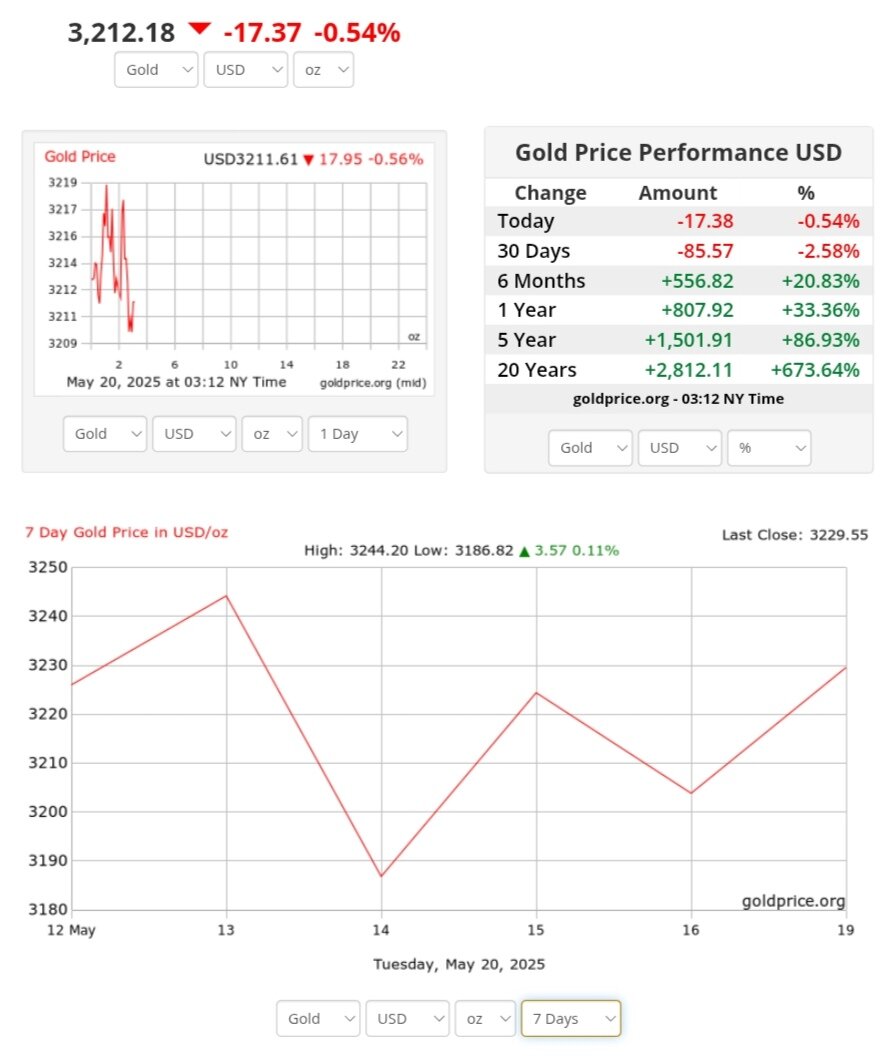882x1058 pixels.
Task: Open the Gold dropdown in the performance panel
Action: [x=590, y=448]
